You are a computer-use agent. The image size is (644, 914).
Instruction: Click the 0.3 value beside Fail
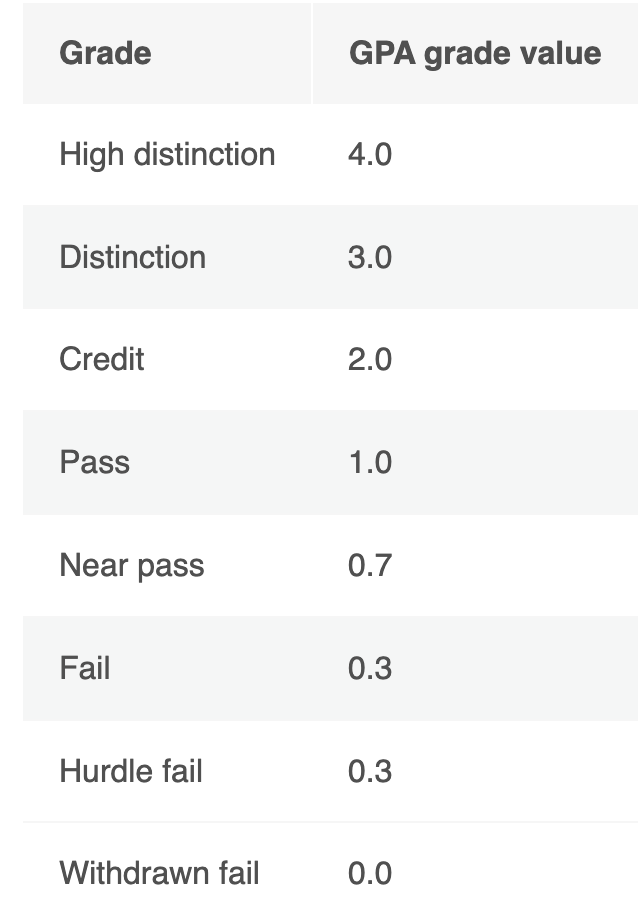pos(370,668)
